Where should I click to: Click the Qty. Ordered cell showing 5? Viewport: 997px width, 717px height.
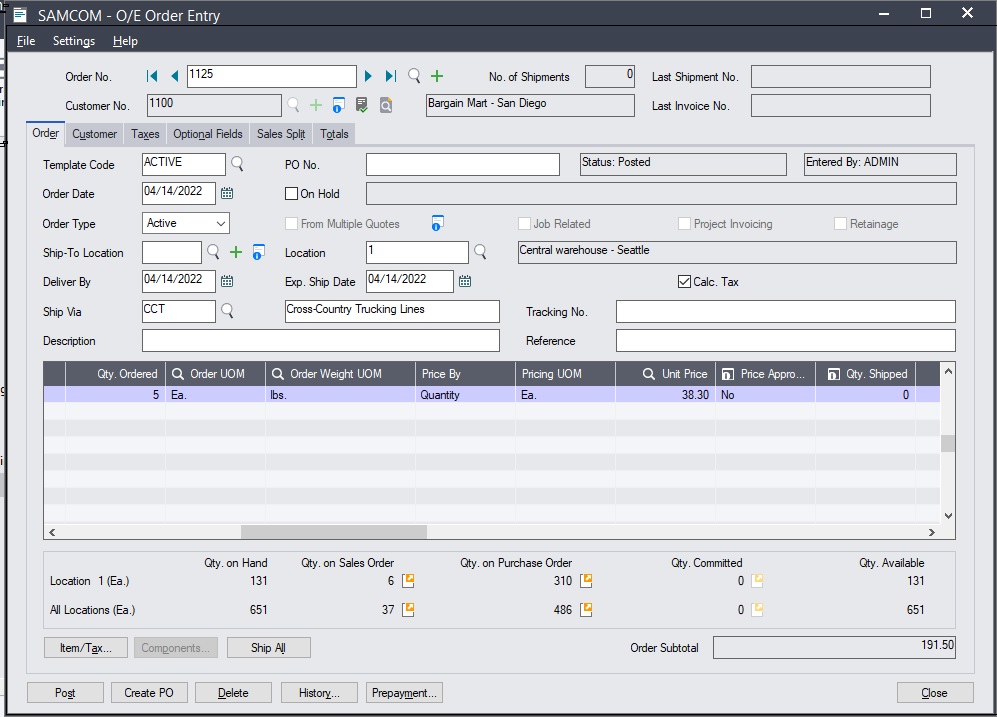tap(116, 395)
